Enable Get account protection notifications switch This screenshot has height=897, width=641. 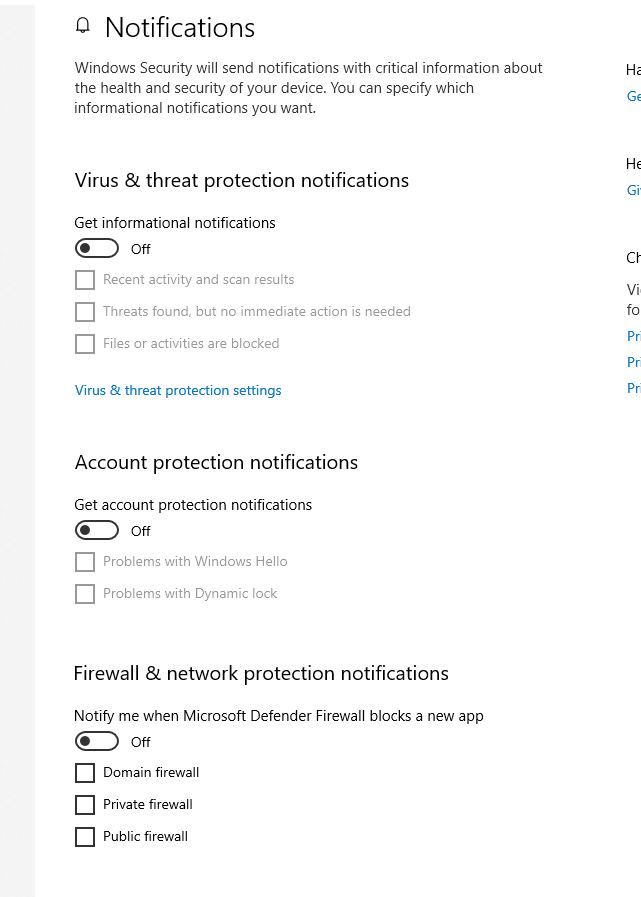97,531
